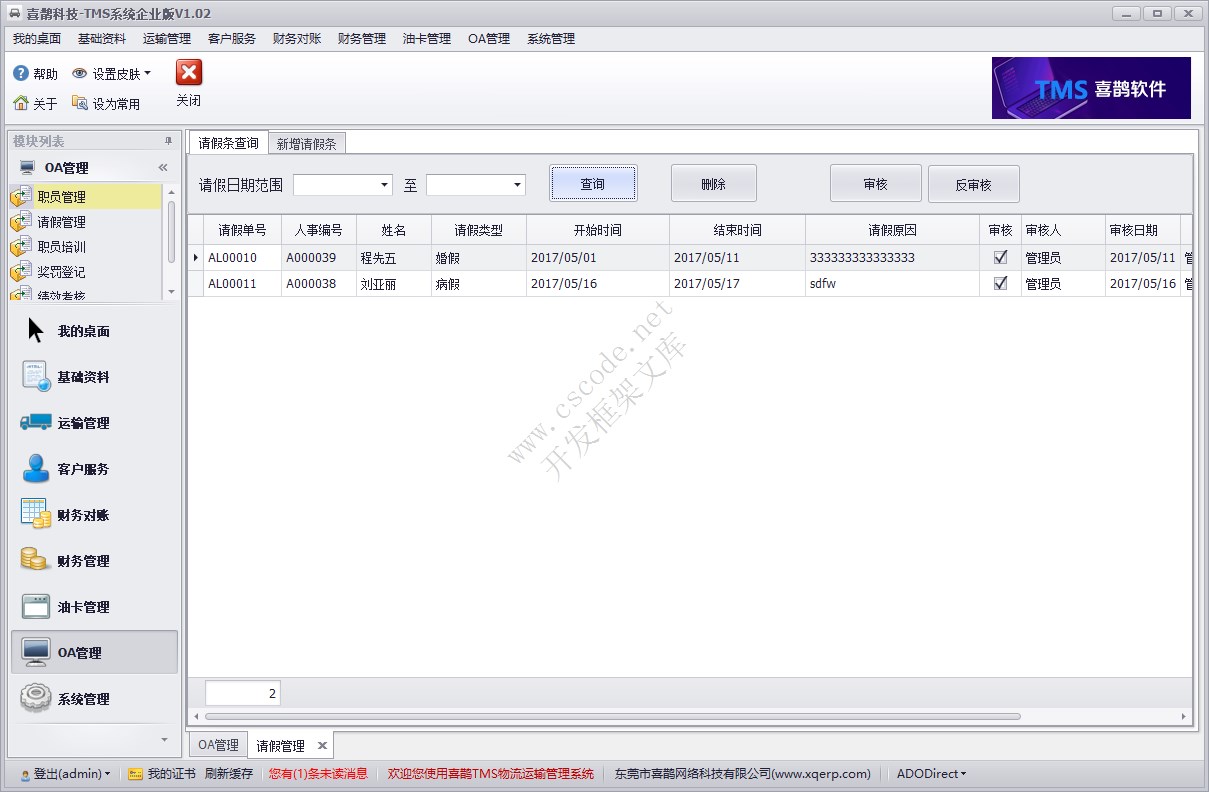This screenshot has width=1209, height=792.
Task: Open 客户服务 person icon in sidebar
Action: pyautogui.click(x=36, y=468)
